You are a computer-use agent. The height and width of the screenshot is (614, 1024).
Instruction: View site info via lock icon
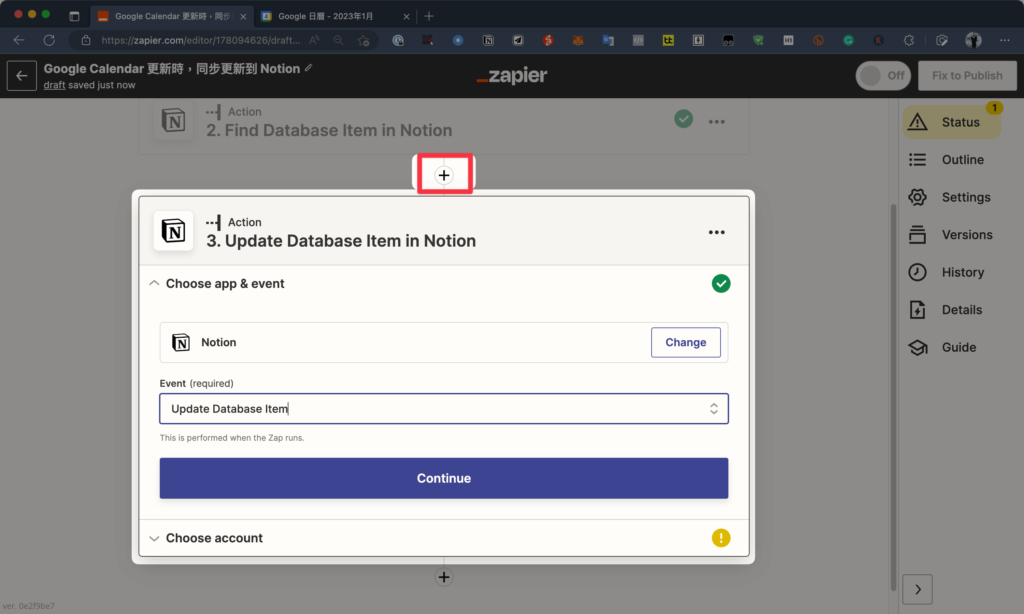[86, 40]
